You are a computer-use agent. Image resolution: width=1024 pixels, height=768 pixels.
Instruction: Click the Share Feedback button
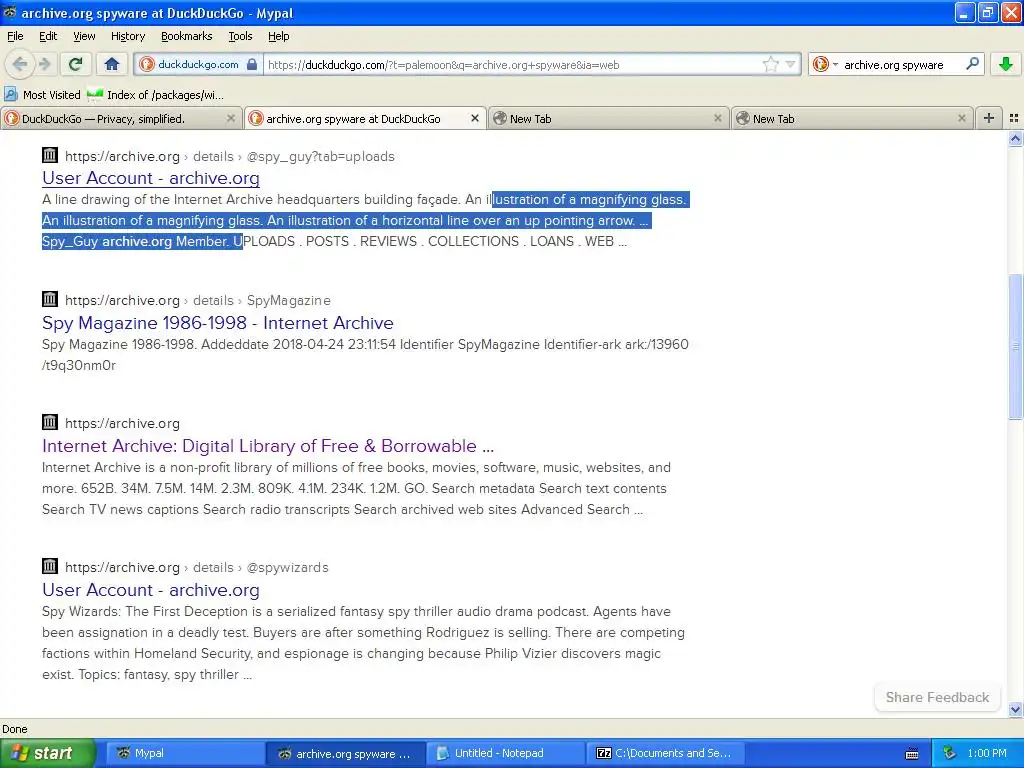(937, 697)
